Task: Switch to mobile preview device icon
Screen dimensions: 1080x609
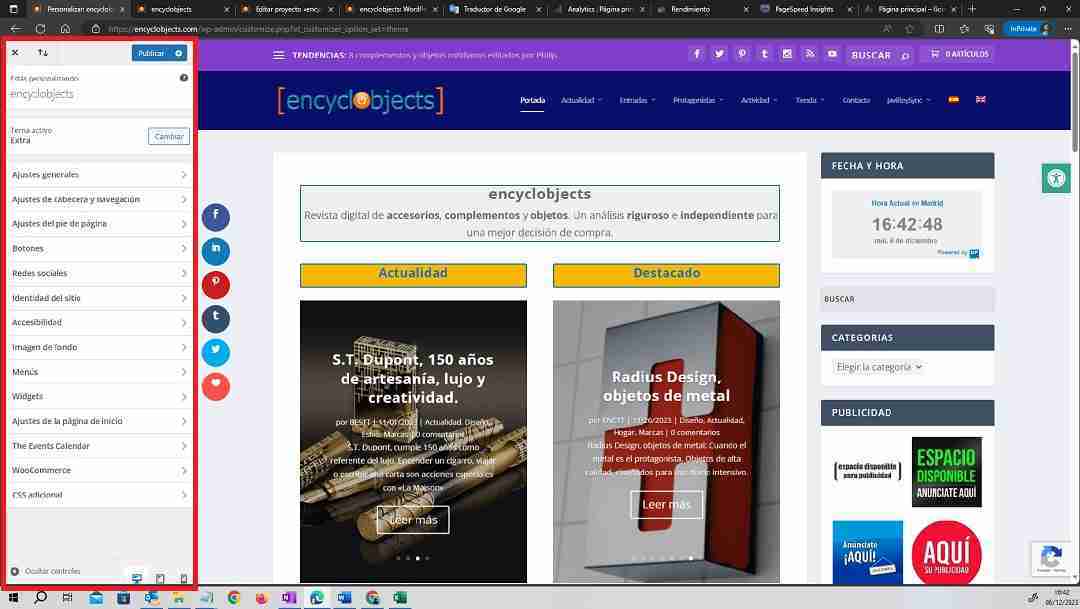Action: tap(183, 579)
